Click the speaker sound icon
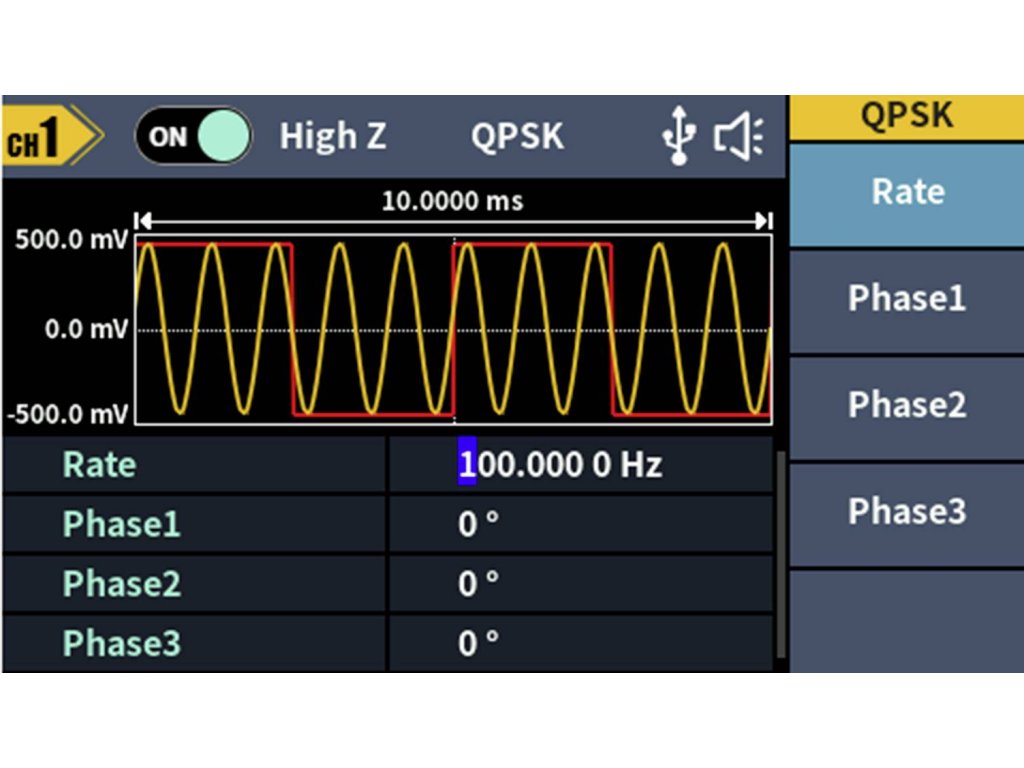Viewport: 1024px width, 768px height. coord(738,137)
